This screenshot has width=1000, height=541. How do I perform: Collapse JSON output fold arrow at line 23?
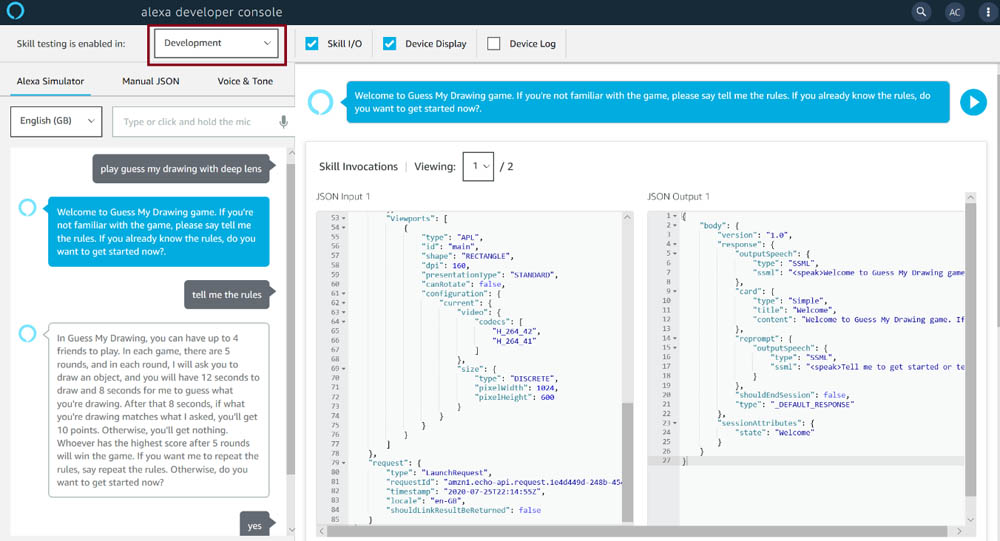point(675,423)
